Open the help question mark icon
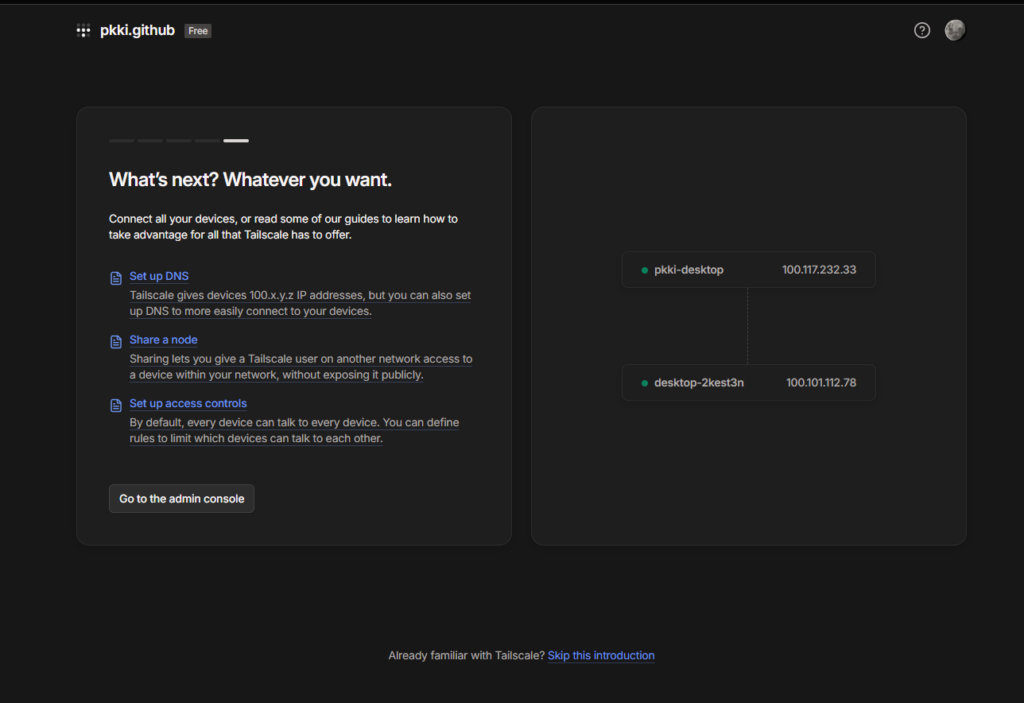 click(922, 31)
